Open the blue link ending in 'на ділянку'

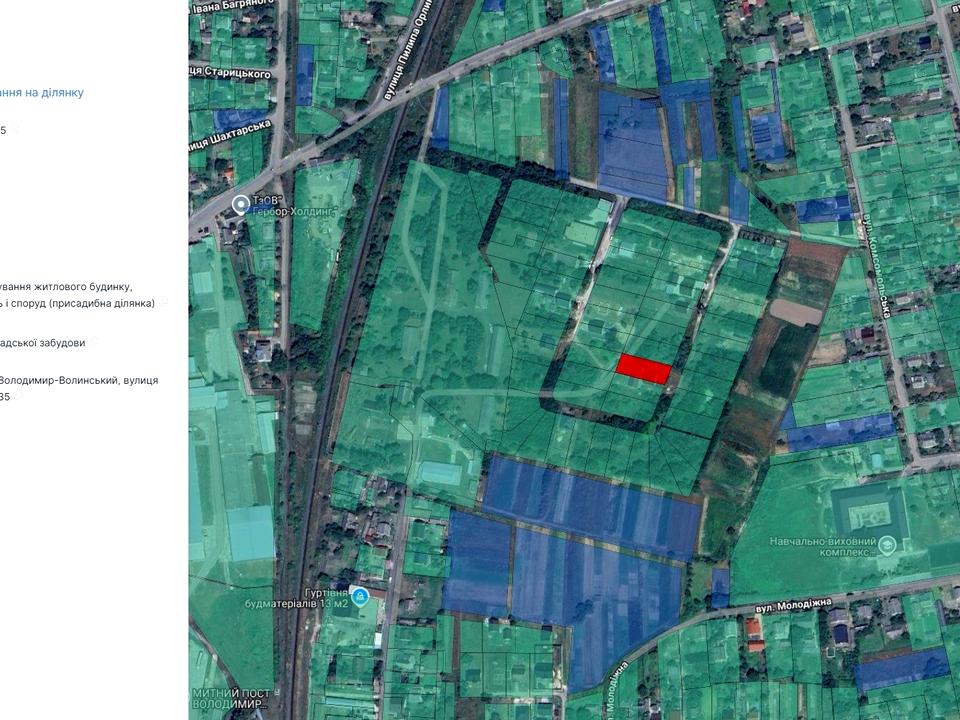click(42, 93)
